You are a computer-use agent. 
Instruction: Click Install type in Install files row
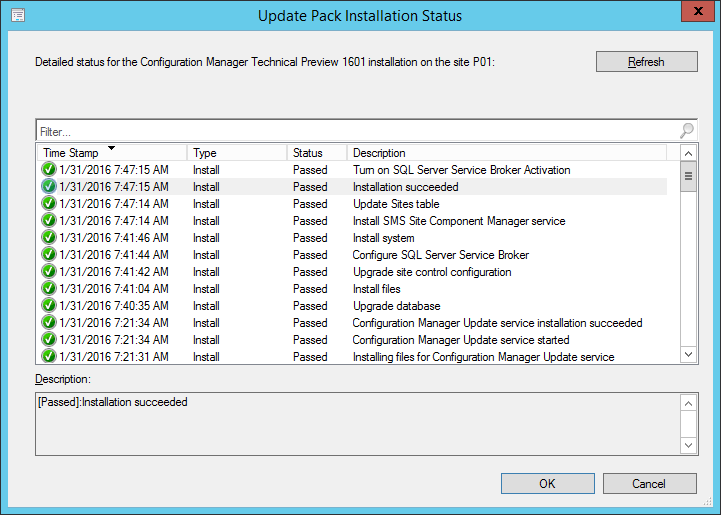pos(206,289)
